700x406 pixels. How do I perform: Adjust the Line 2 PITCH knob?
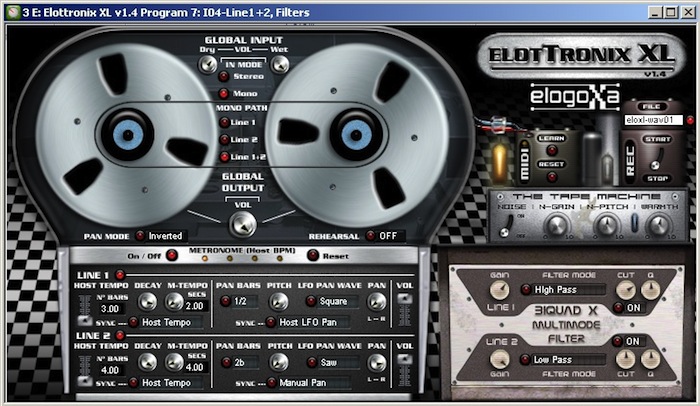pyautogui.click(x=279, y=362)
